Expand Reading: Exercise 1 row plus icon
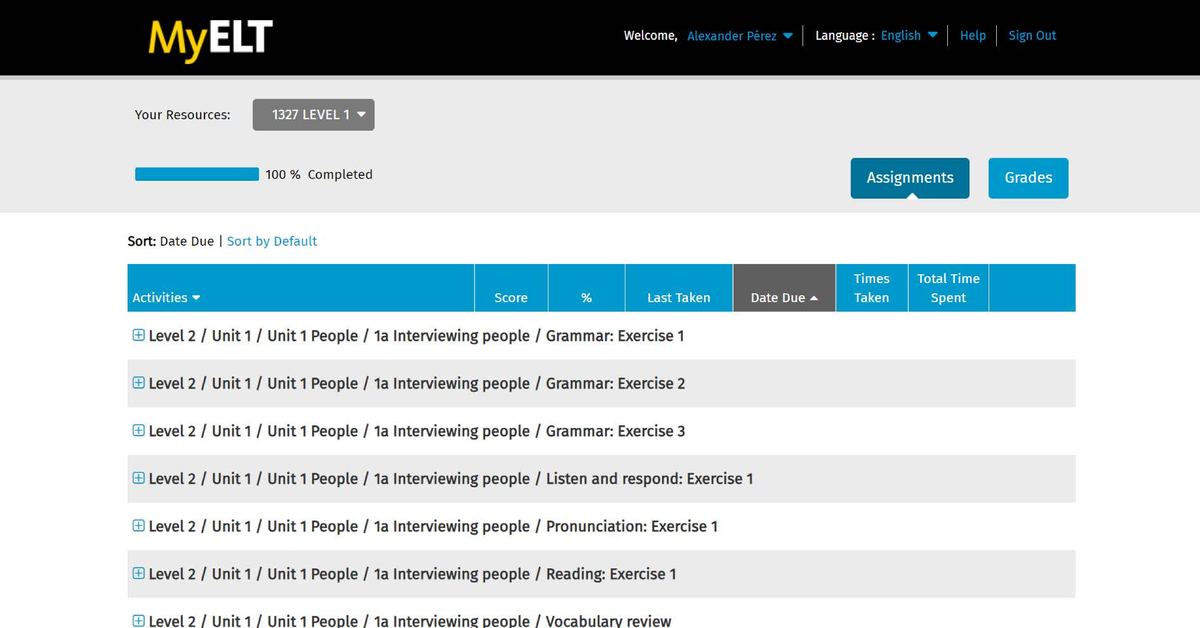The height and width of the screenshot is (628, 1200). pyautogui.click(x=139, y=574)
